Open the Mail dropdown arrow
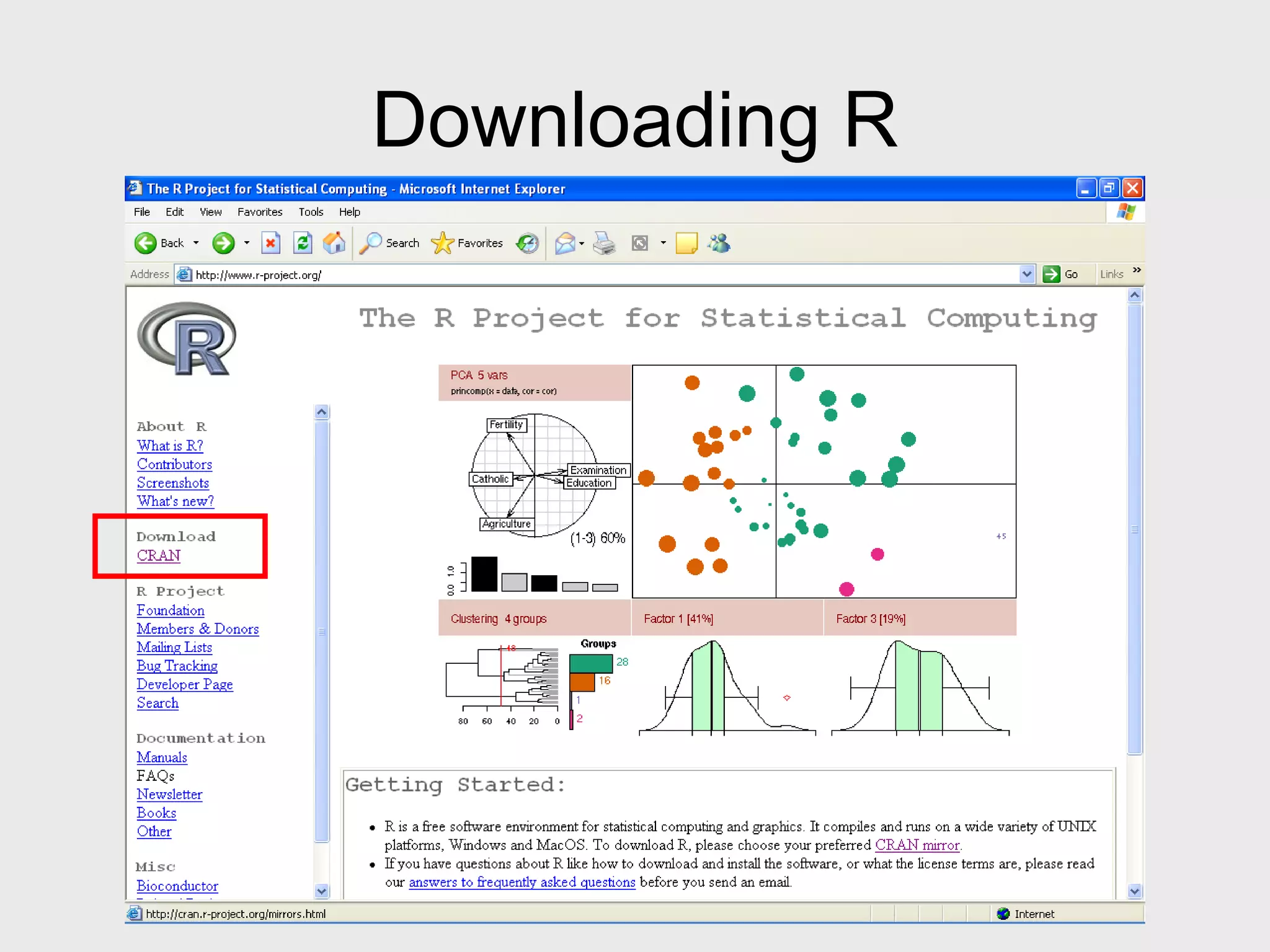Screen dimensions: 1270x952 tap(582, 243)
